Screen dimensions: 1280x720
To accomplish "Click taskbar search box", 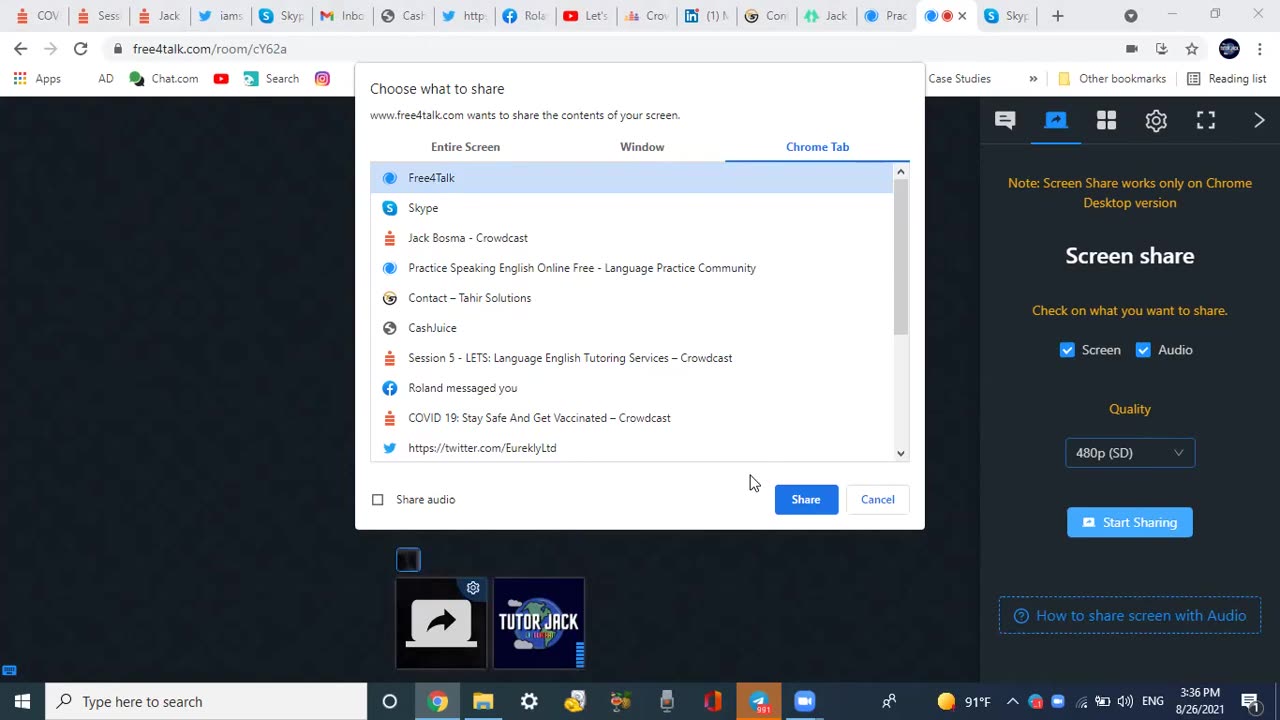I will (x=207, y=701).
